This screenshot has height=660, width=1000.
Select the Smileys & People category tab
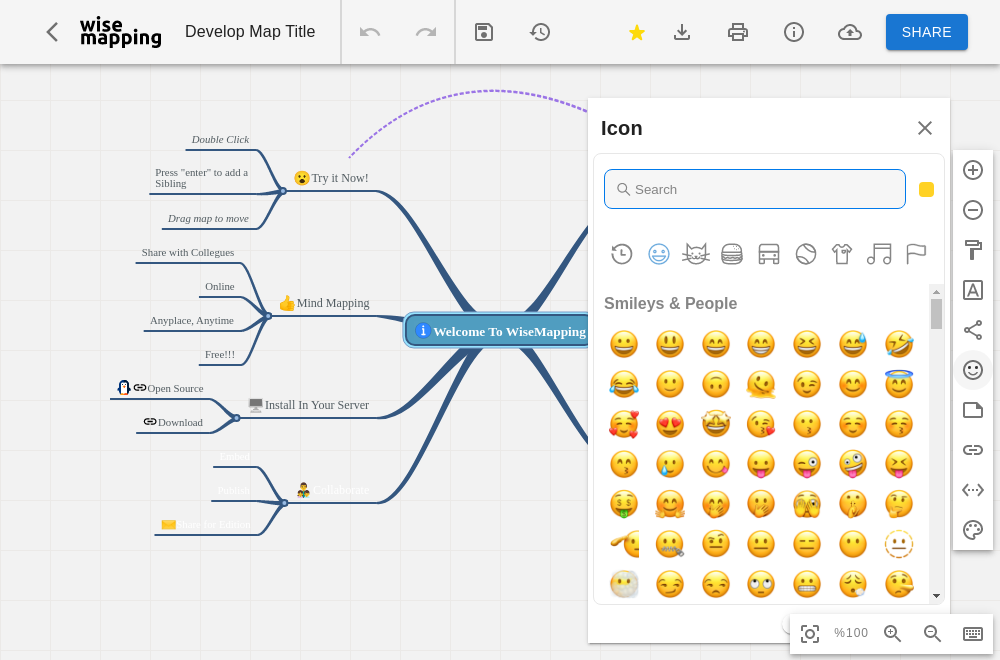pyautogui.click(x=659, y=254)
